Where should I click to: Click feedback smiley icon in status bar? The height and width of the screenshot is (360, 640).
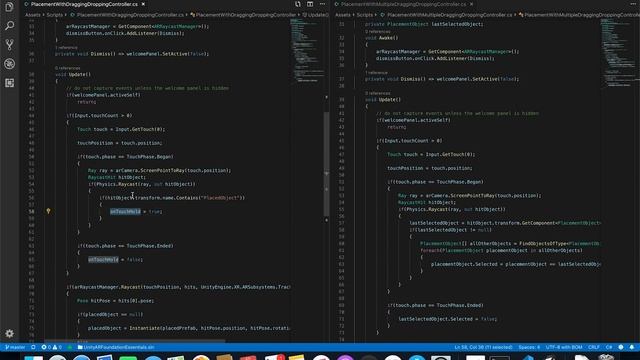coord(621,347)
